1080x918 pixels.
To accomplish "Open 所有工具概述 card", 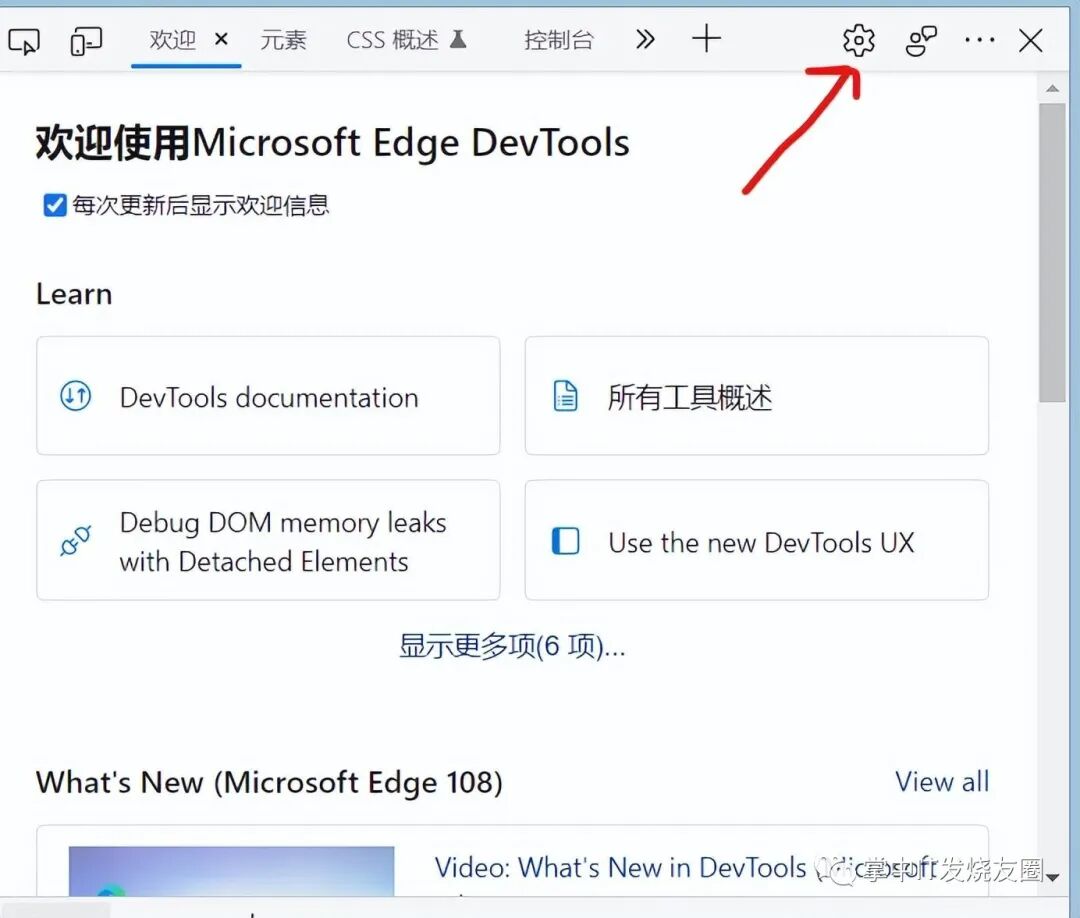I will tap(756, 396).
